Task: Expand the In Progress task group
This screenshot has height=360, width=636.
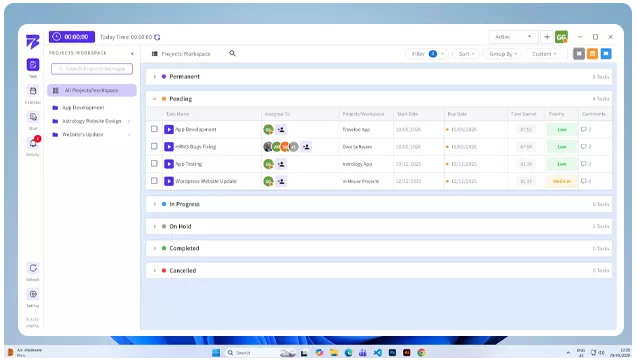Action: [155, 204]
